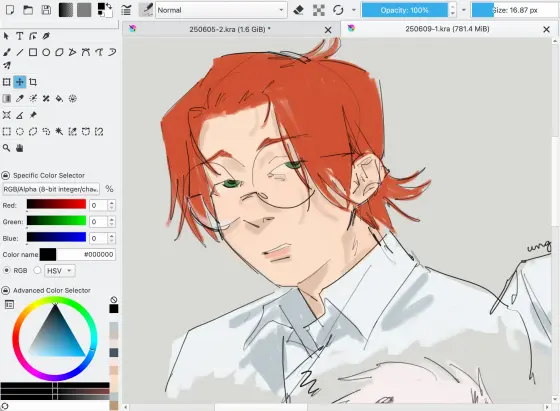
Task: Pick the Color Sampler eyedropper tool
Action: click(20, 98)
